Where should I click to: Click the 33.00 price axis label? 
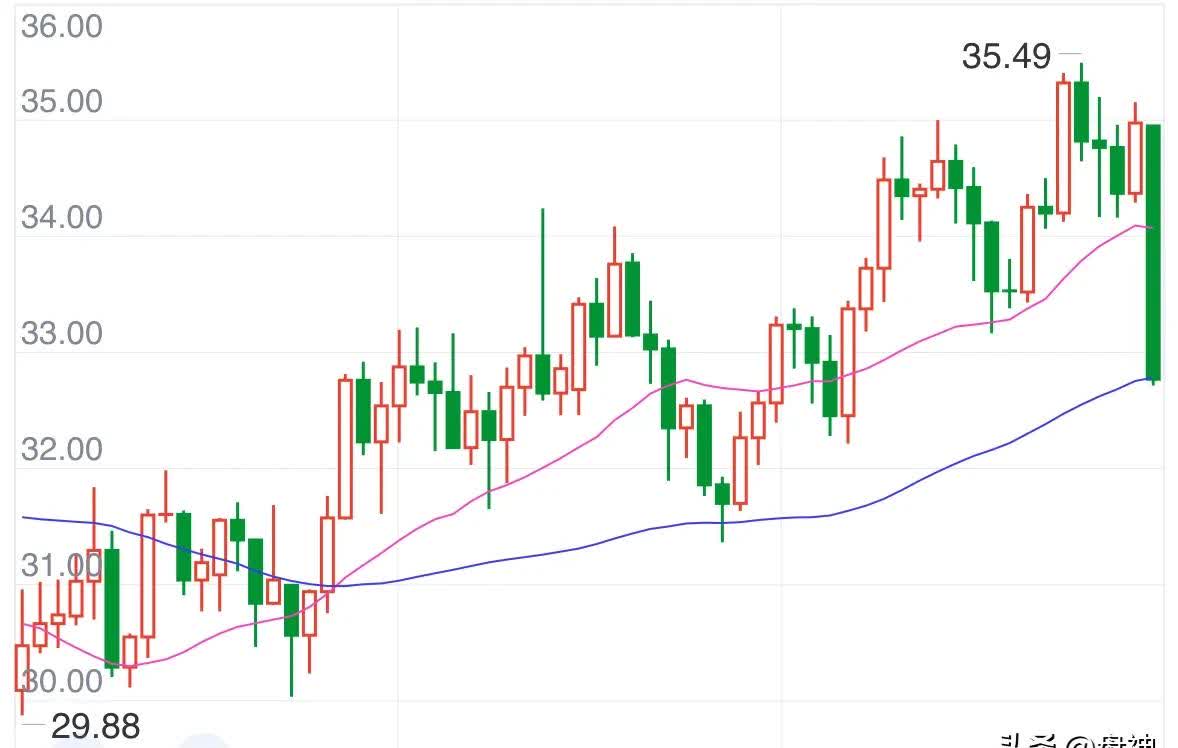(x=61, y=333)
